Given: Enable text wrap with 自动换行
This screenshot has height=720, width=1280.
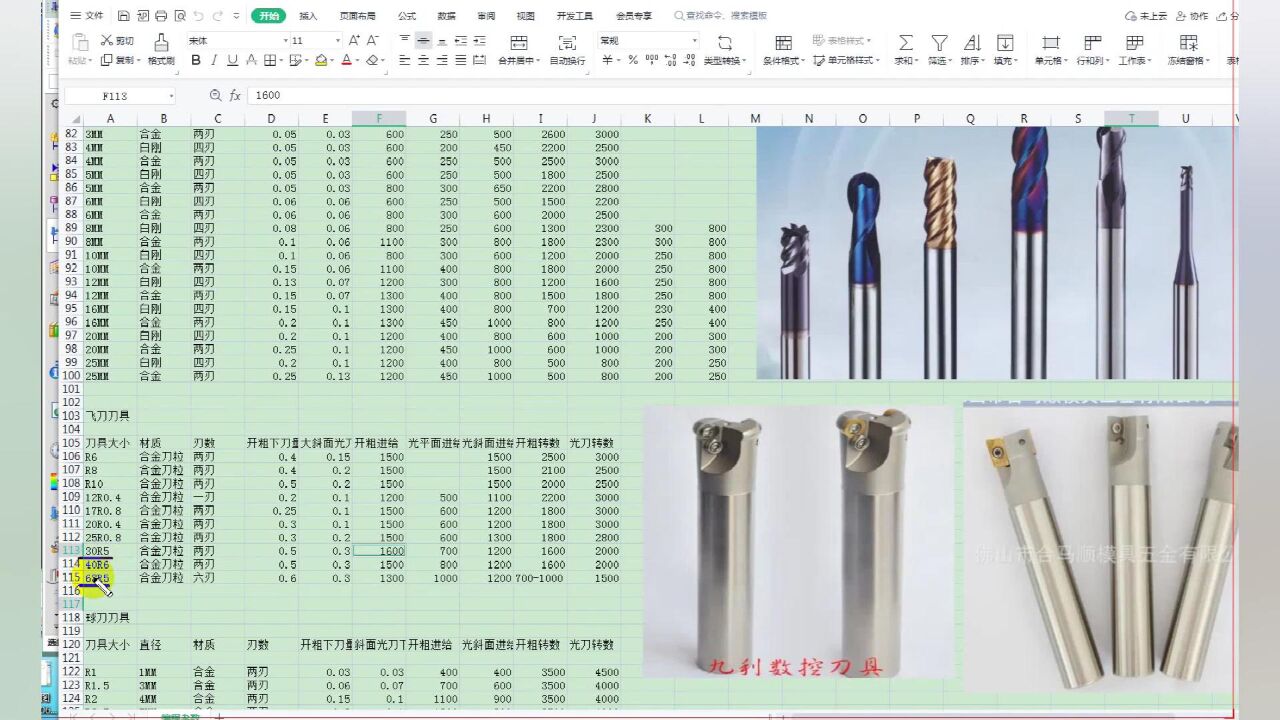Looking at the screenshot, I should tap(567, 45).
